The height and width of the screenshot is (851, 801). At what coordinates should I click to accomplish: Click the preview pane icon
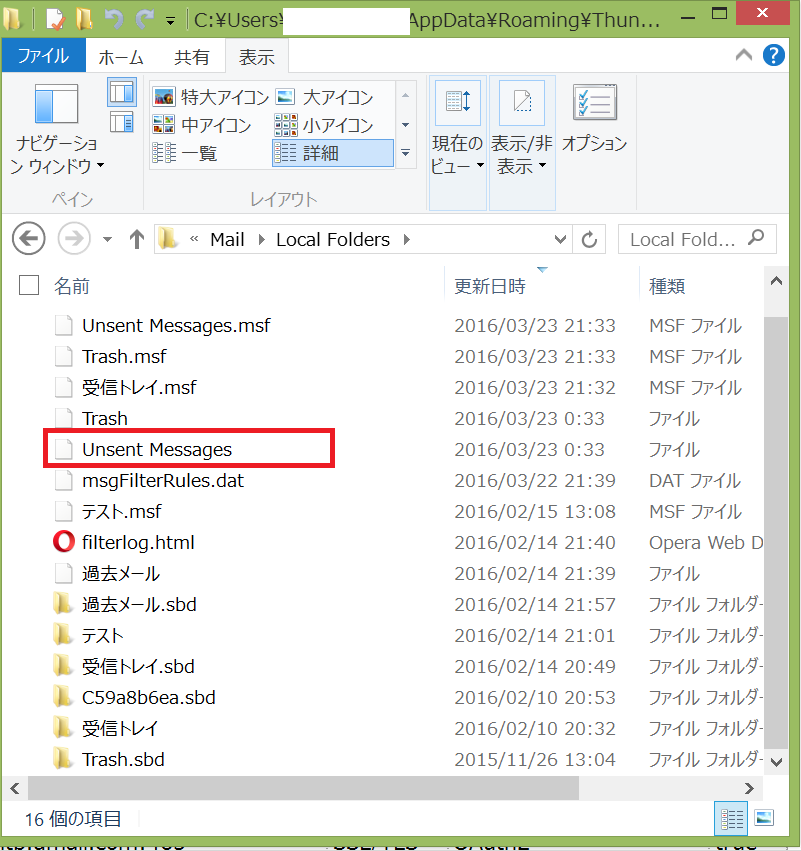click(x=122, y=92)
